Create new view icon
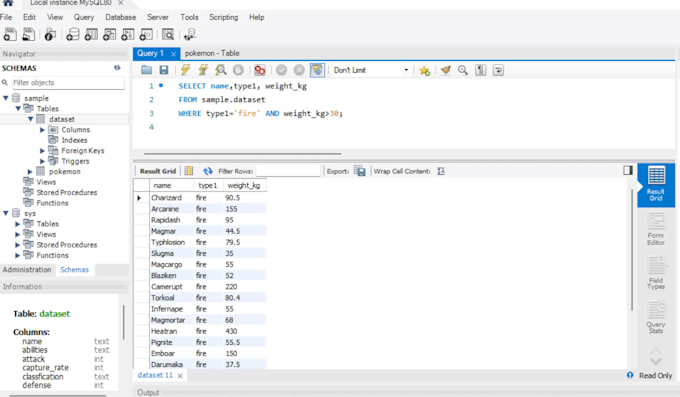Screen dimensions: 680x397 point(109,34)
